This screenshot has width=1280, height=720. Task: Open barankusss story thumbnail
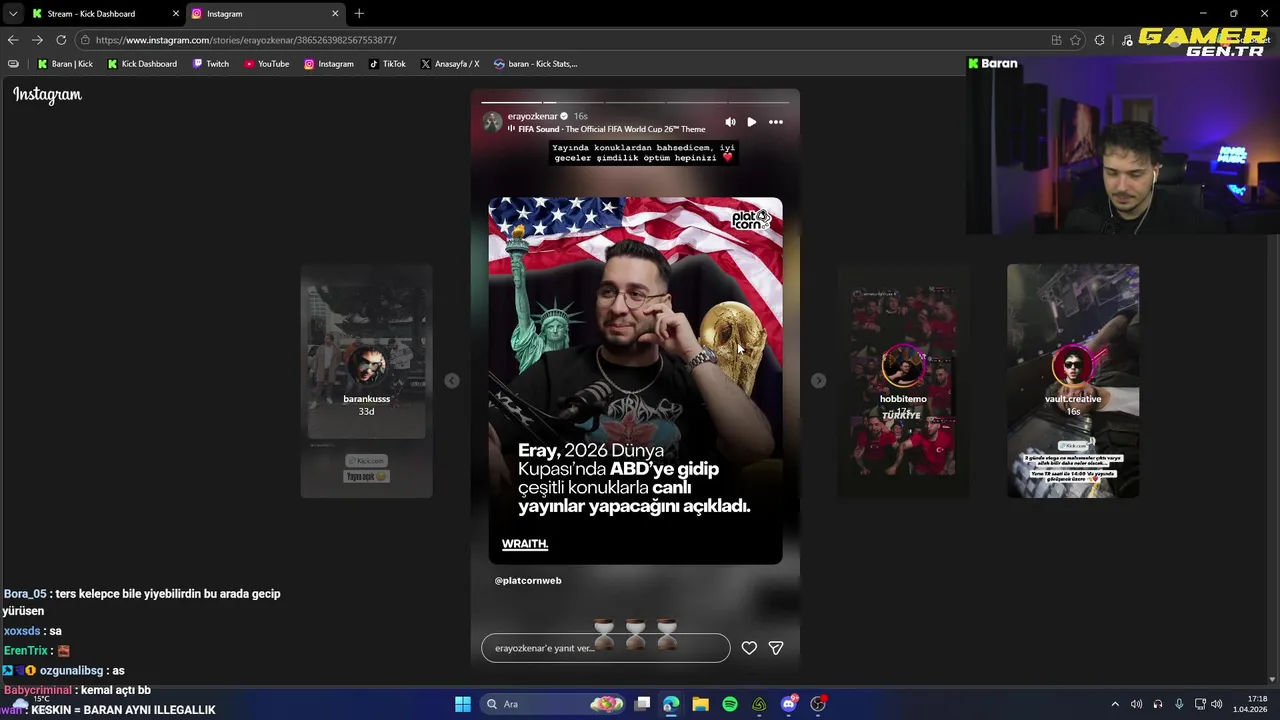pos(367,381)
